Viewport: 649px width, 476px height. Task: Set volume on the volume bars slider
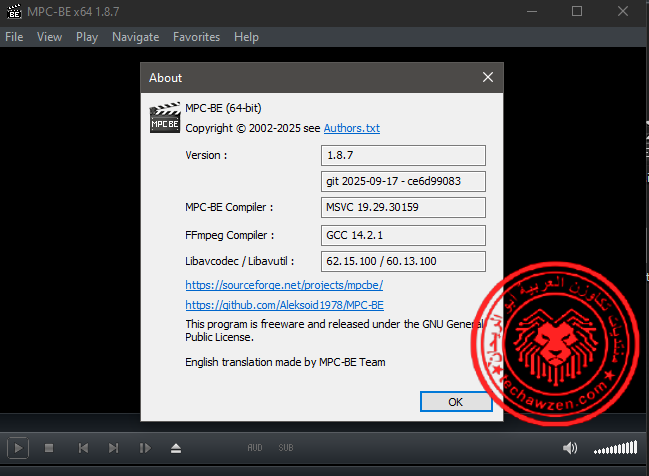point(615,448)
